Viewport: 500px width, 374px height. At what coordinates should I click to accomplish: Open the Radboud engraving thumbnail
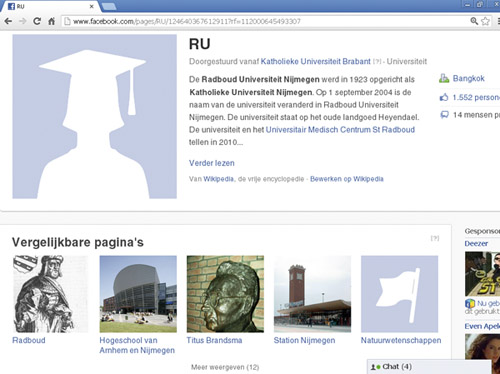(50, 294)
